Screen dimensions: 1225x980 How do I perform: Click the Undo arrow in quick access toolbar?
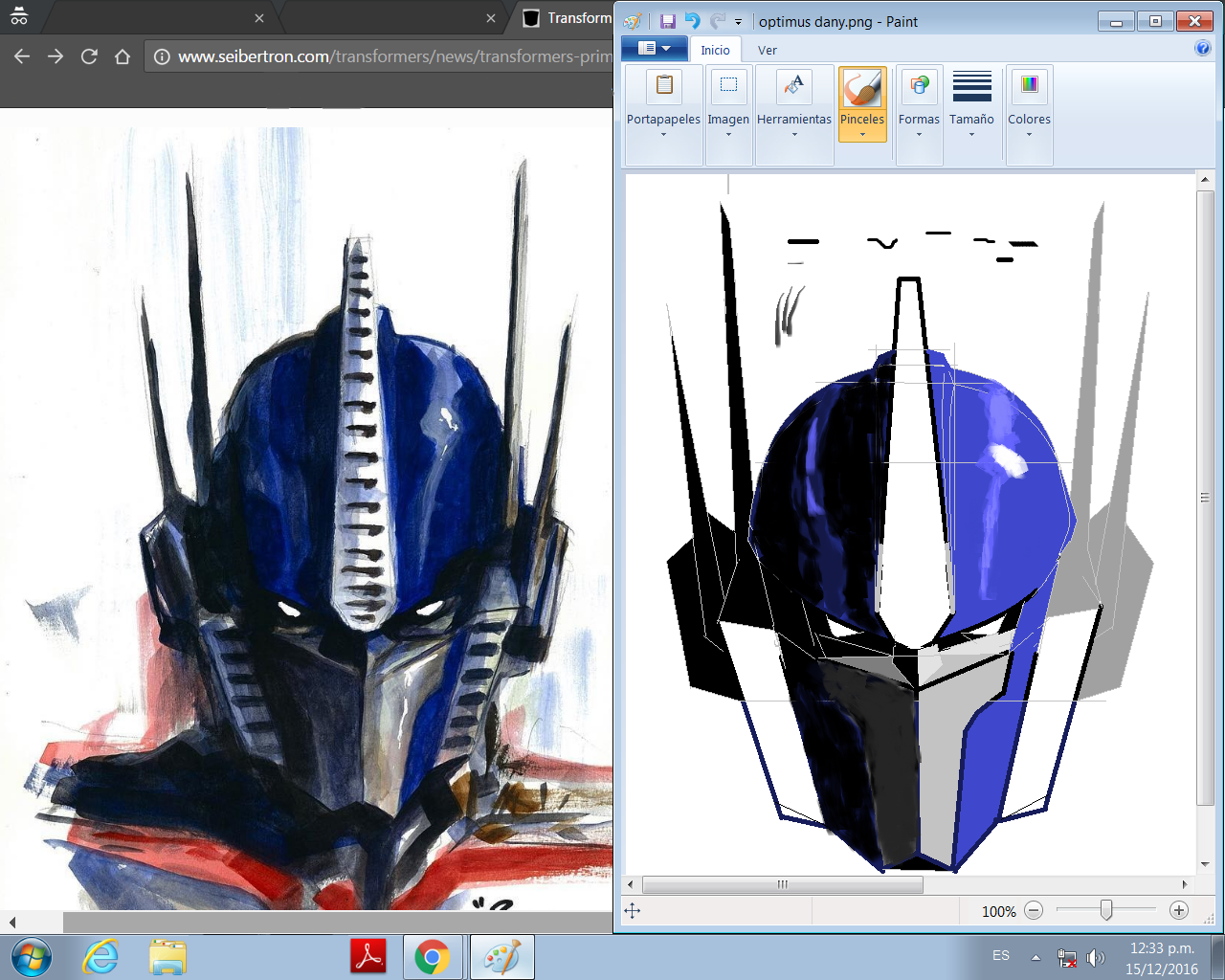pyautogui.click(x=692, y=21)
